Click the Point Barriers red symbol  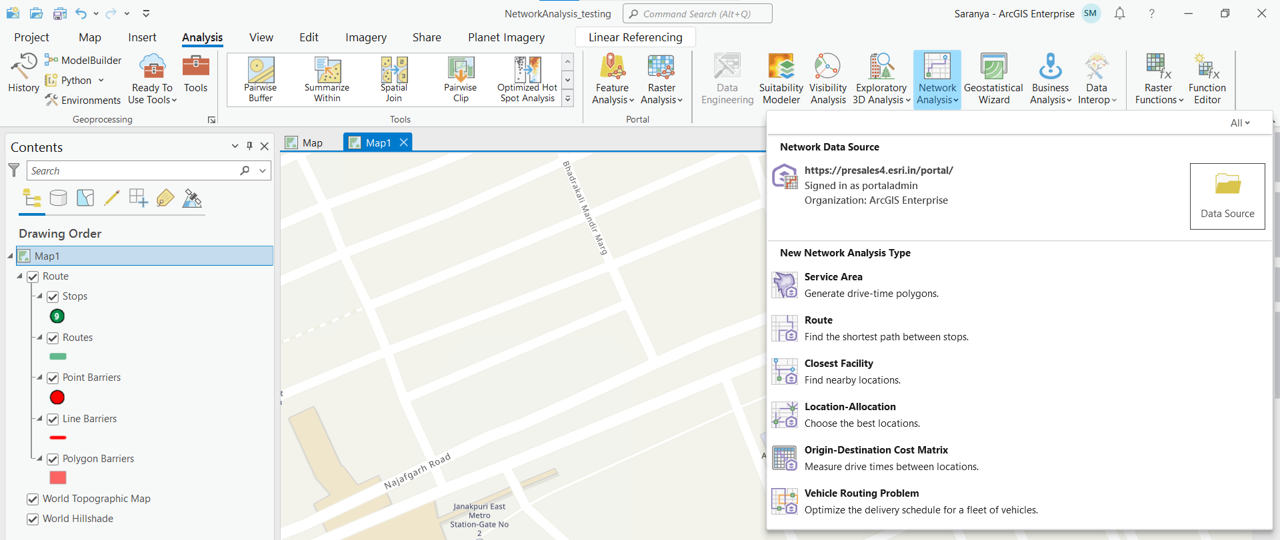(x=57, y=398)
